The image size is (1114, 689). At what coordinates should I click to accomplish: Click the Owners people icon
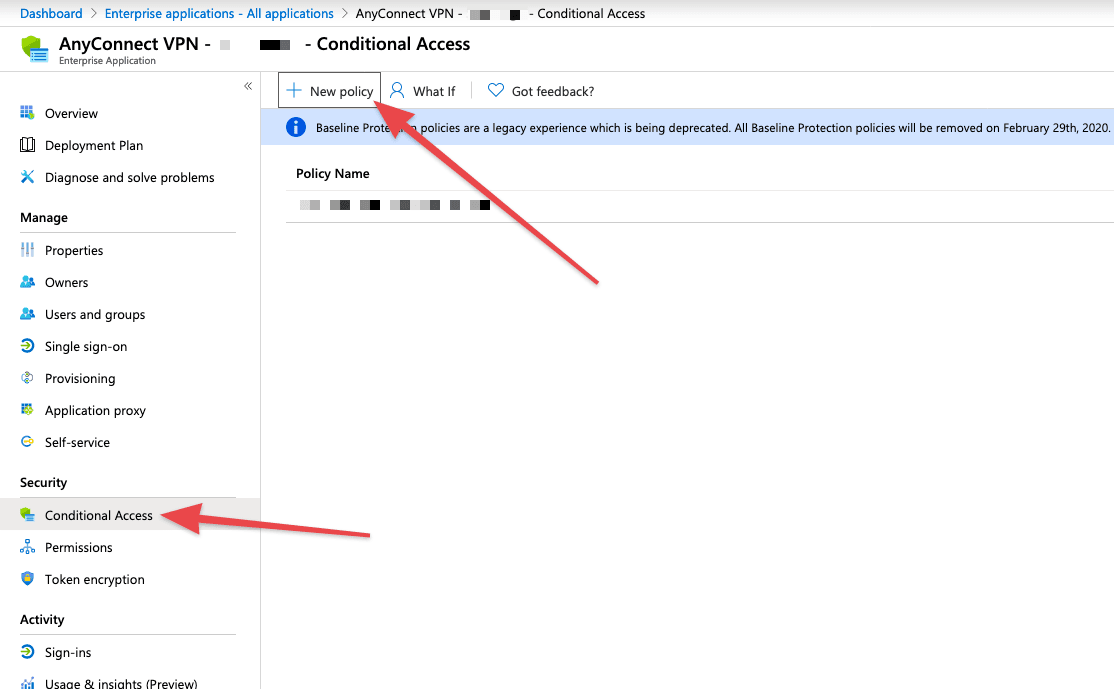(x=27, y=282)
